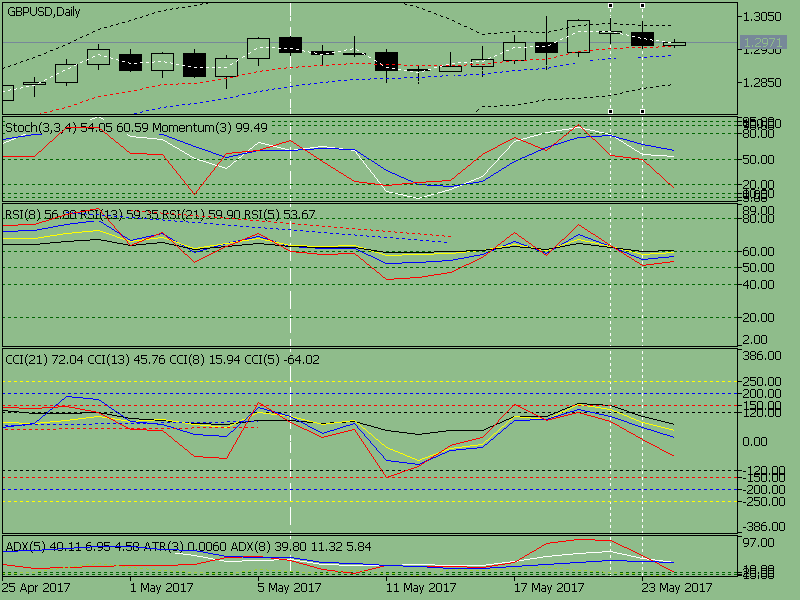Click the 97.00 value on ADX scale
Viewport: 800px width, 600px height.
[758, 543]
